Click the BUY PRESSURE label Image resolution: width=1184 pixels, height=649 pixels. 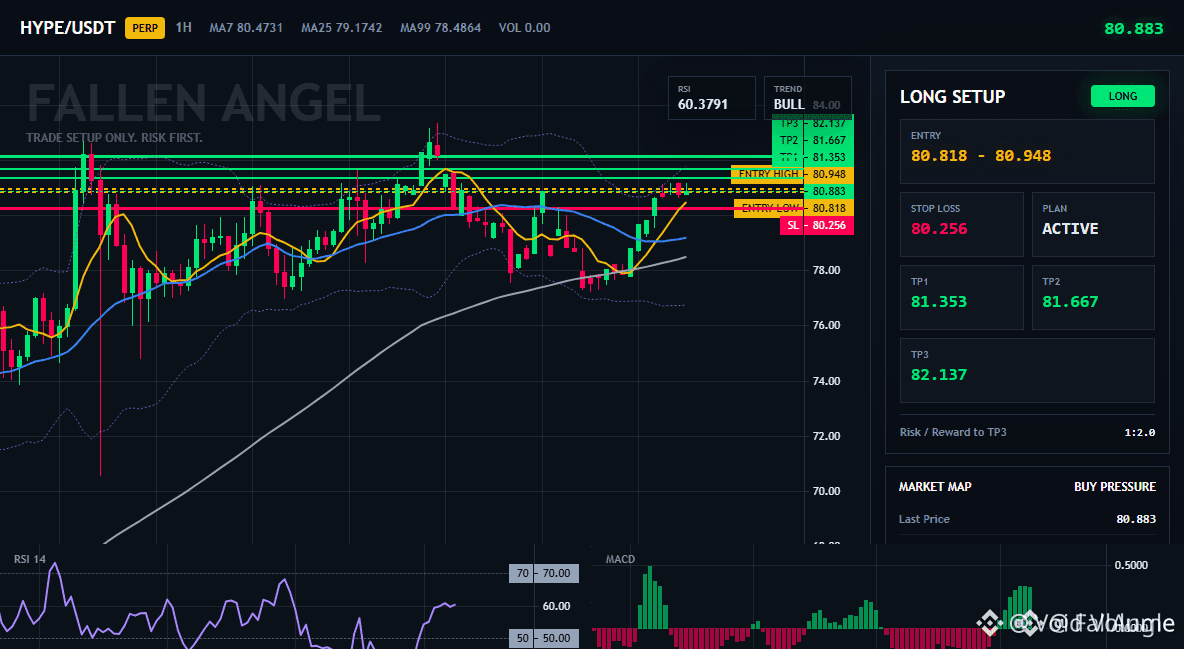(x=1115, y=487)
